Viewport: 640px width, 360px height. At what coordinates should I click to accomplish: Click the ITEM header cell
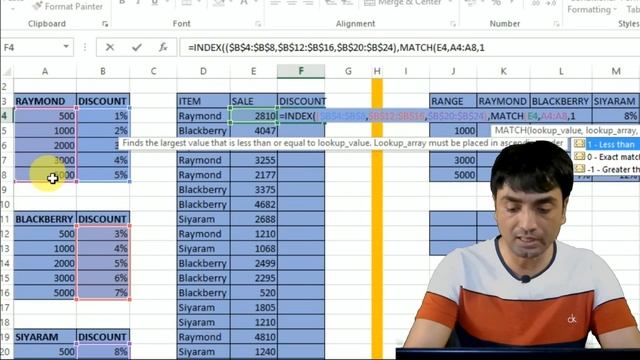(203, 101)
